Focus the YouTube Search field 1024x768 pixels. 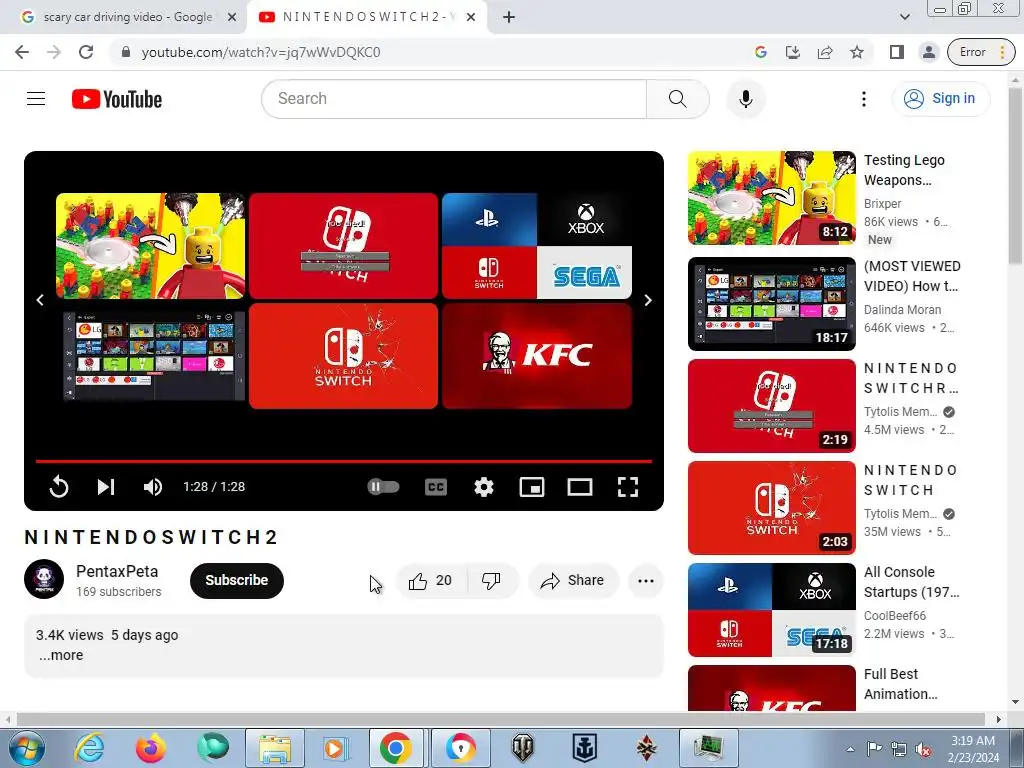(x=454, y=99)
